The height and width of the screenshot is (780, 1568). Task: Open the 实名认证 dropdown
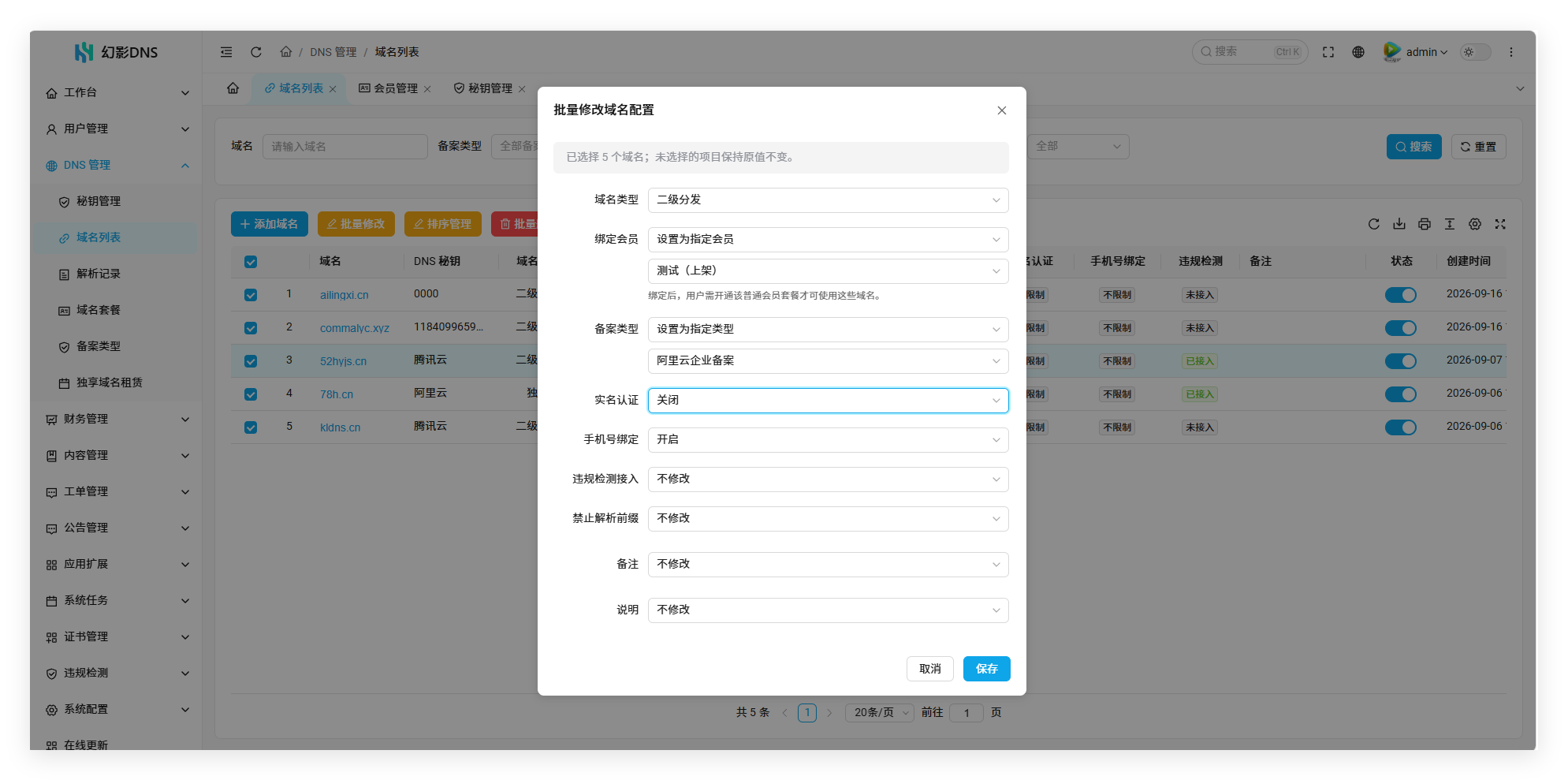[x=828, y=401]
